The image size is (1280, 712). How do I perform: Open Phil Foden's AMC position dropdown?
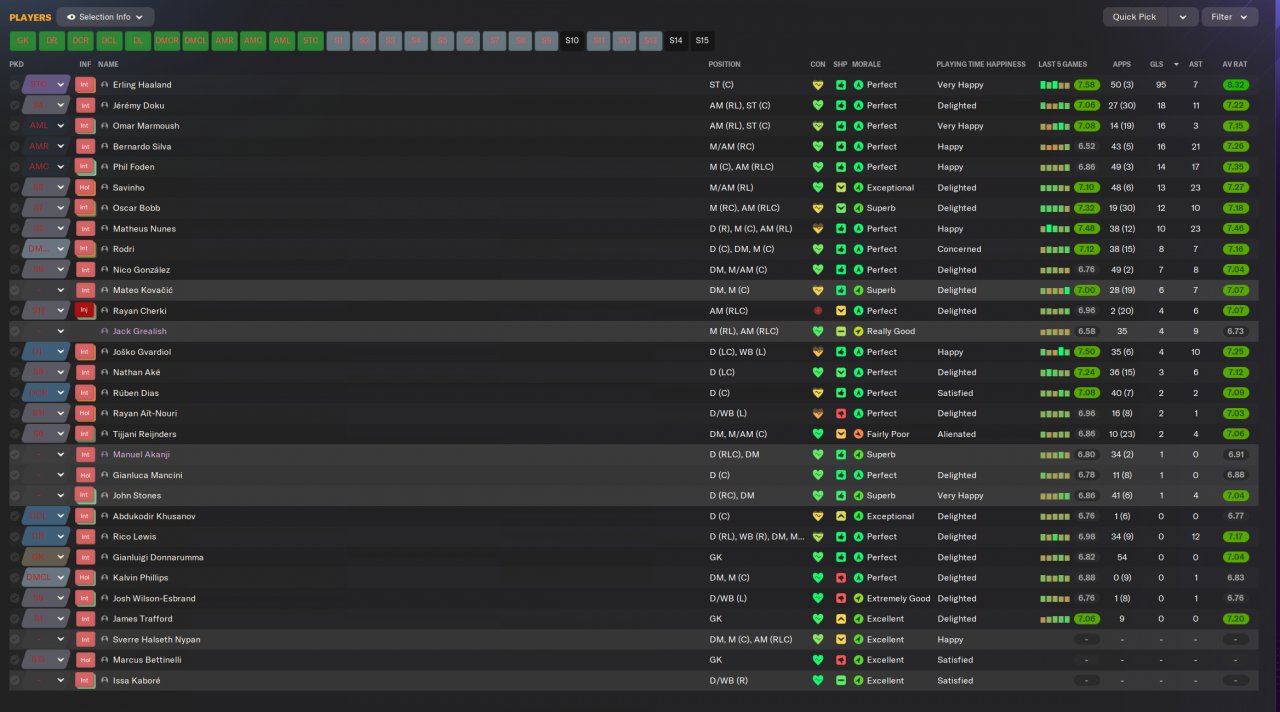point(61,167)
